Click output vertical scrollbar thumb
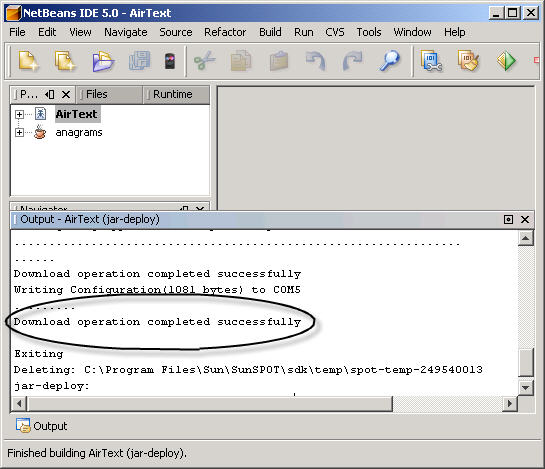 [526, 363]
